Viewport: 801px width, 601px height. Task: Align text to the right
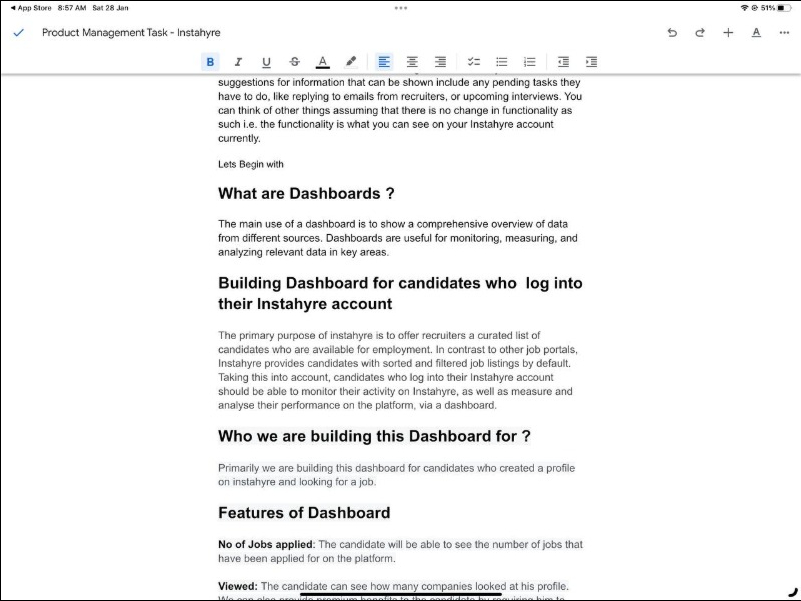coord(440,62)
